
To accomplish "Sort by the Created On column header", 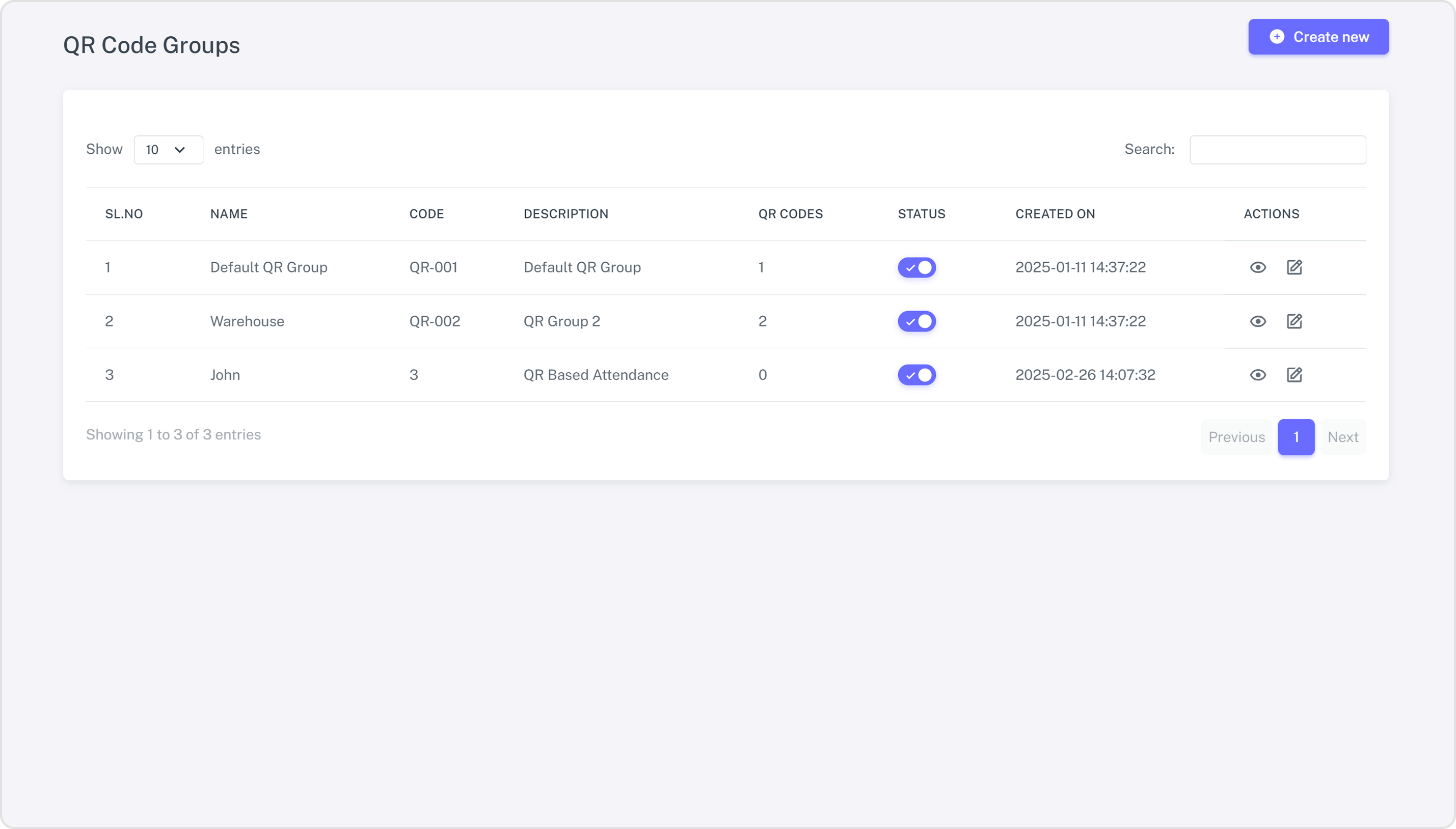I will coord(1055,214).
